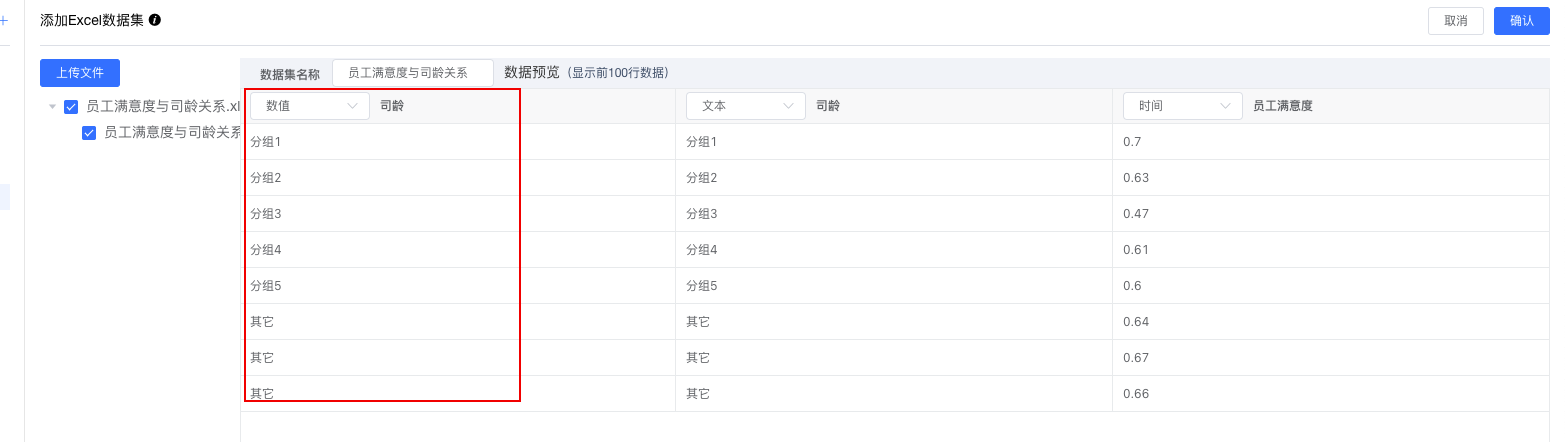Viewport: 1565px width, 442px height.
Task: Select the 员工满意度与司龄关系.xl tree item
Action: pyautogui.click(x=163, y=106)
